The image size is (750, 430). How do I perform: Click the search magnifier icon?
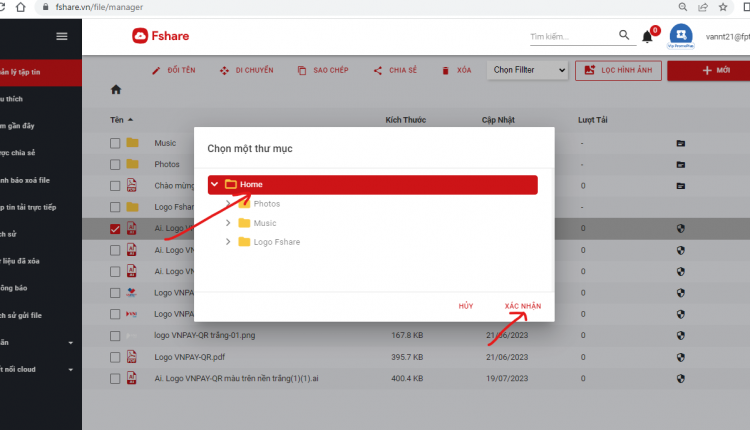click(x=624, y=35)
